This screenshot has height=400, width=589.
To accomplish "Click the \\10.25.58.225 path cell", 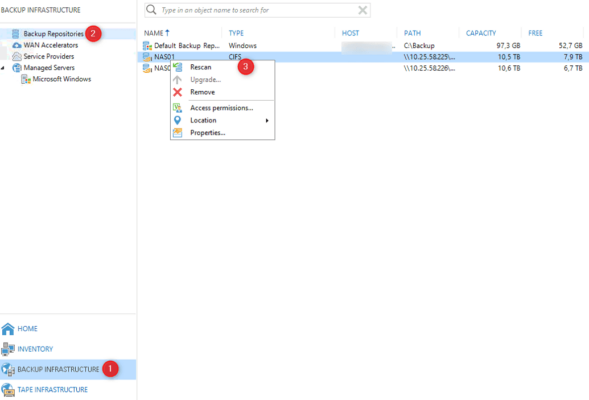I will (x=429, y=57).
